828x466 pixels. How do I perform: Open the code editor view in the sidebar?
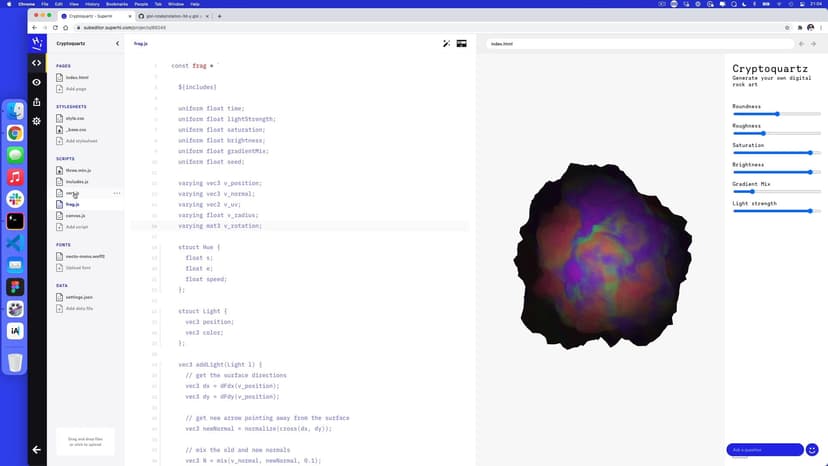click(37, 63)
